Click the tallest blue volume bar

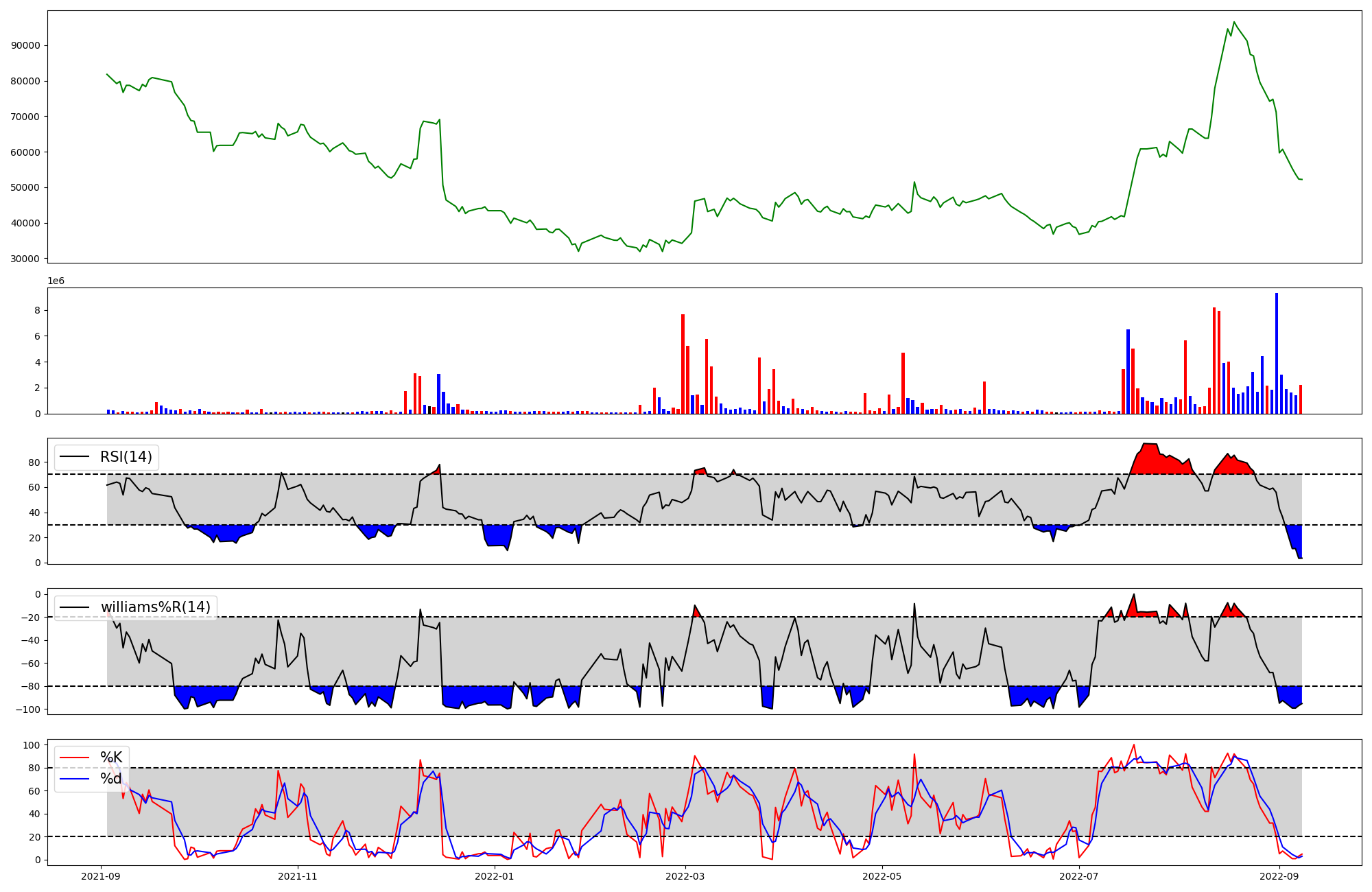[1277, 353]
